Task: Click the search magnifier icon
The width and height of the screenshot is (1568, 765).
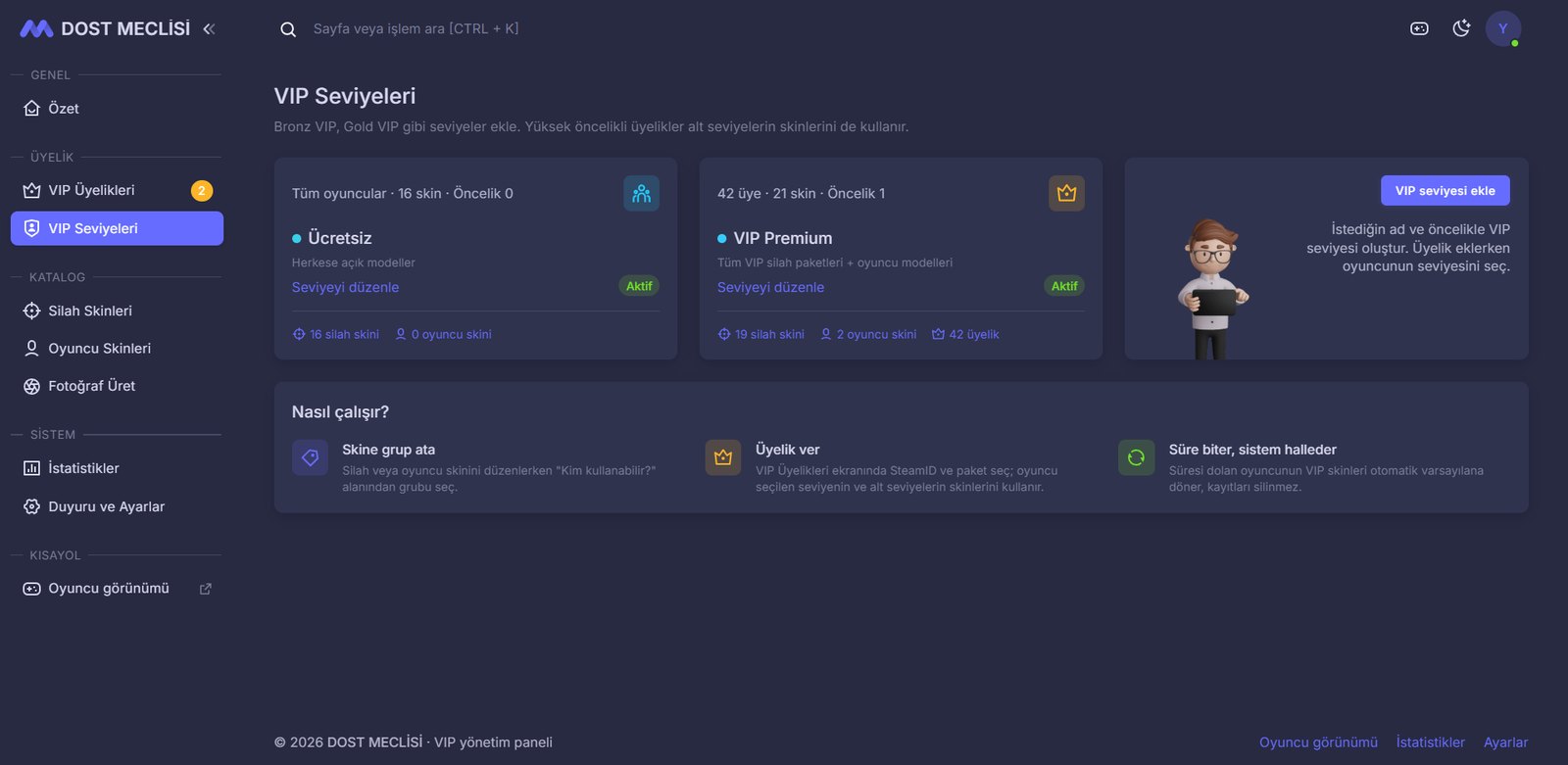Action: point(288,29)
